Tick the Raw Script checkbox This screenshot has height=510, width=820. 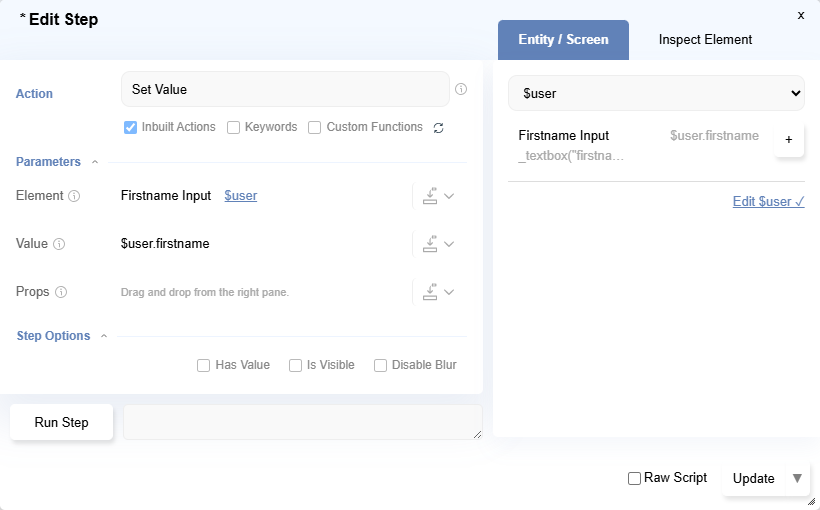click(634, 478)
